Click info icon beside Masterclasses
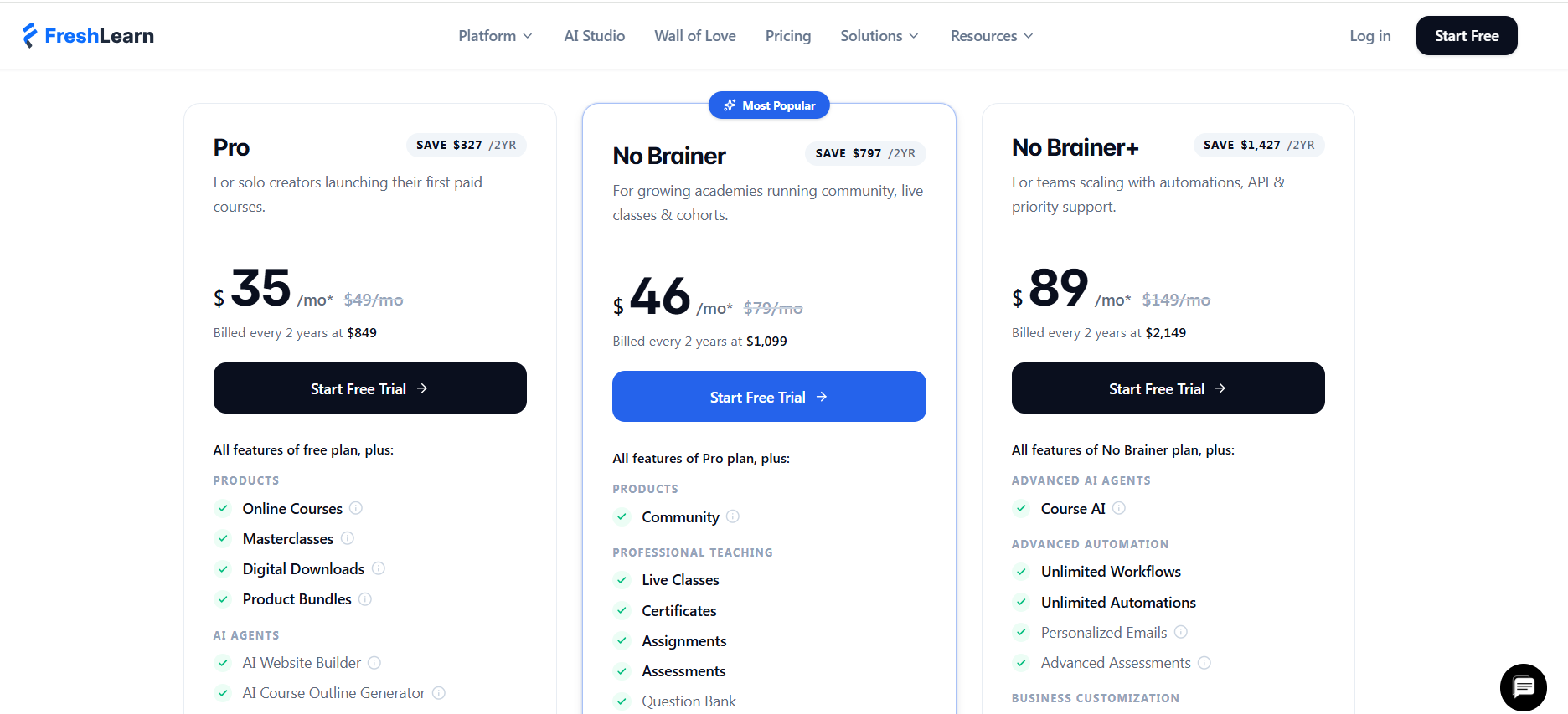Image resolution: width=1568 pixels, height=714 pixels. pos(348,538)
